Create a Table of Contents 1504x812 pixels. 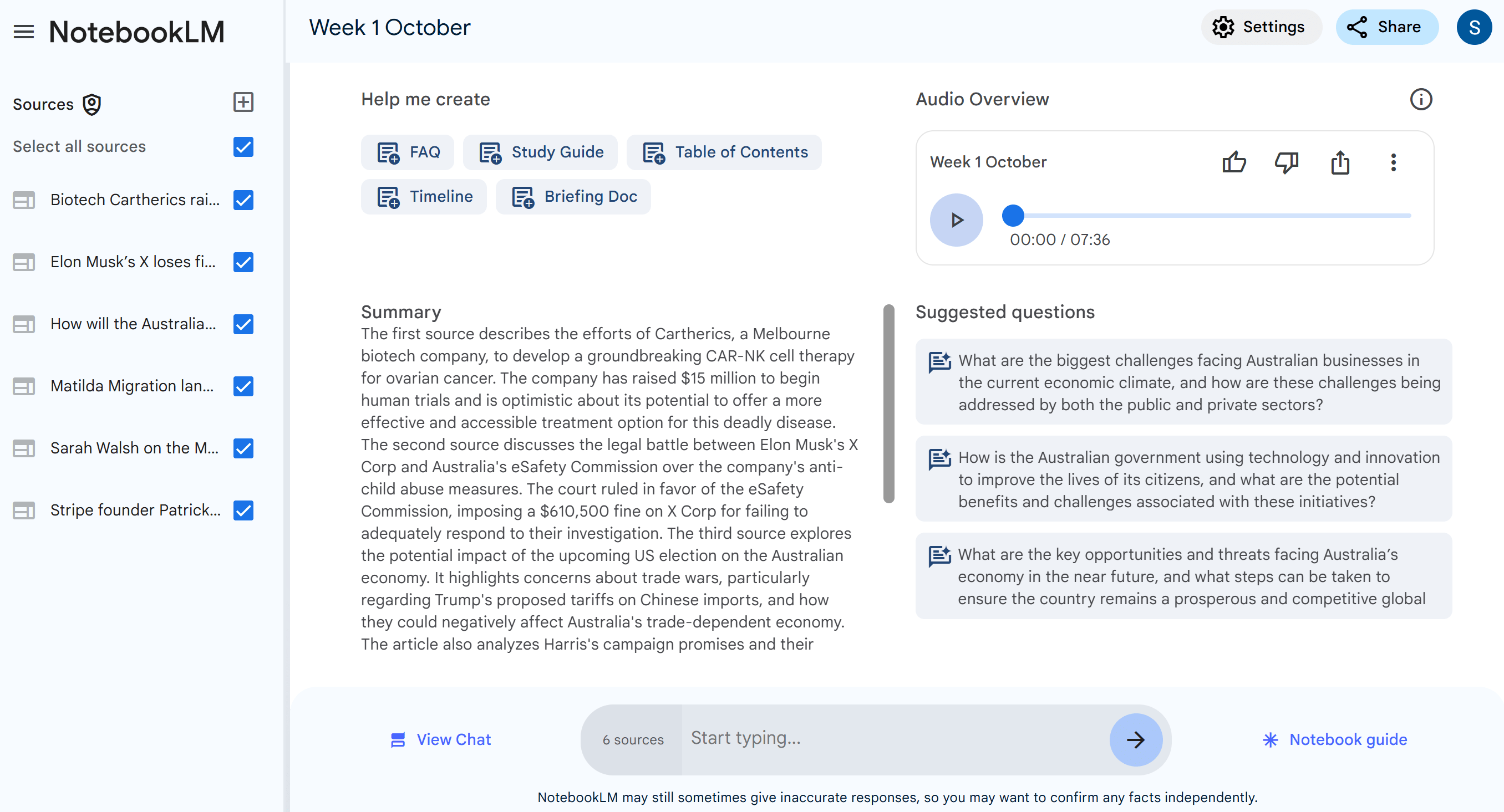724,152
